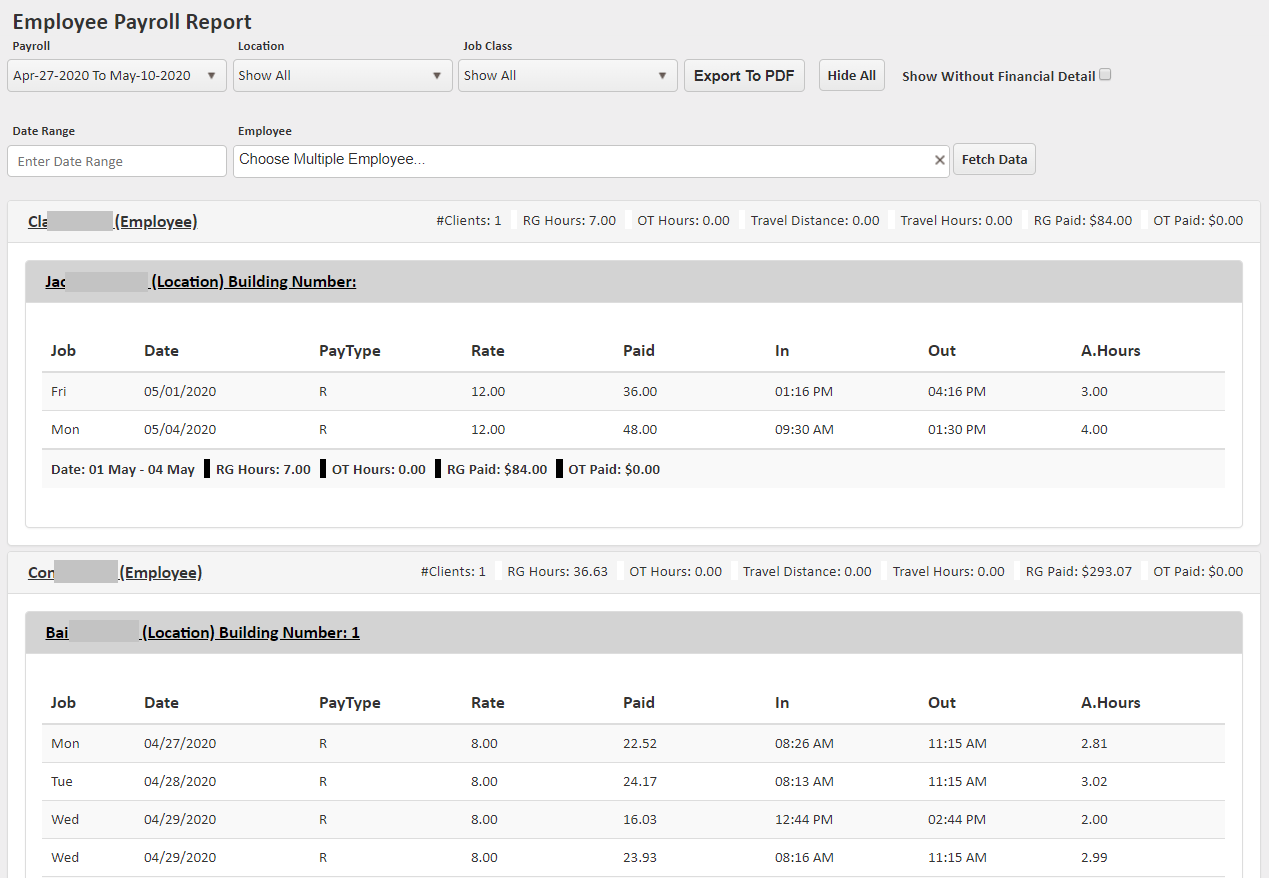Expand the Location filter dropdown
The width and height of the screenshot is (1269, 878).
(342, 76)
